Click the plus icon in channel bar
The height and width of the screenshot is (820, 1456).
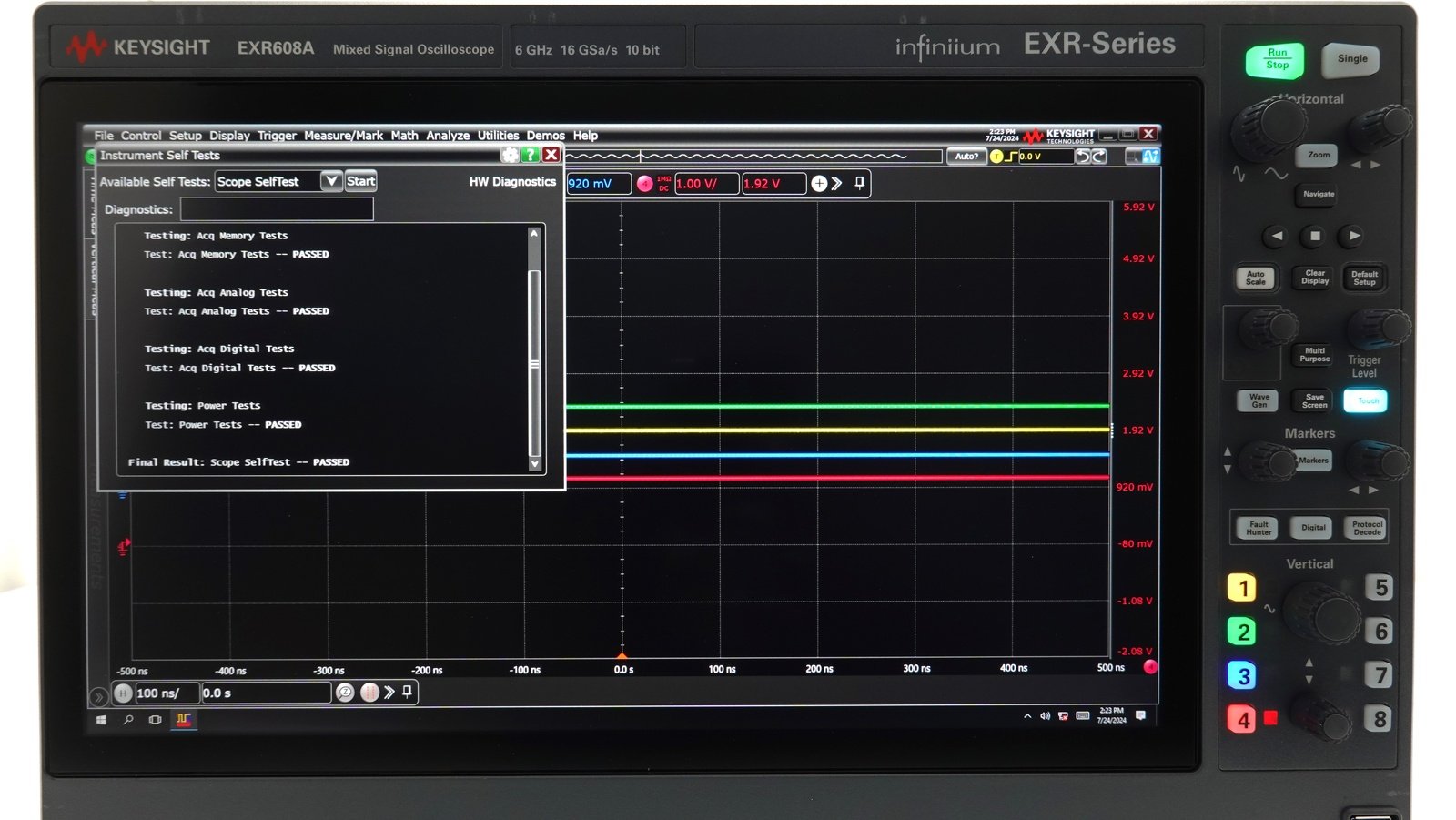point(819,184)
